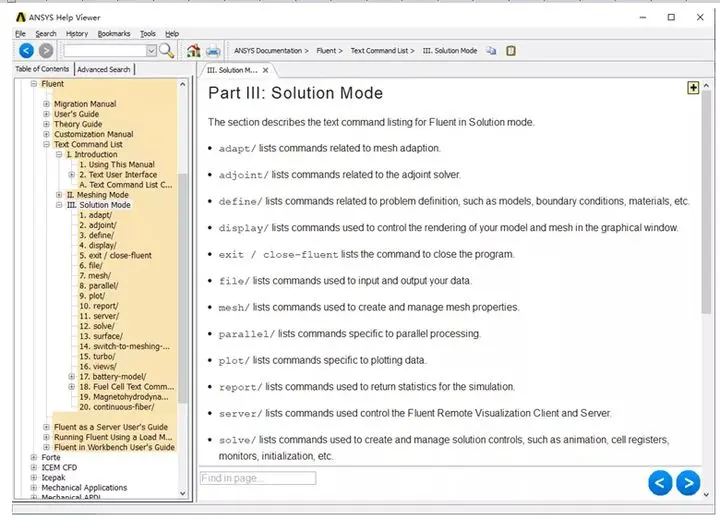This screenshot has width=720, height=520.
Task: Expand the Customization Manual node
Action: [46, 134]
